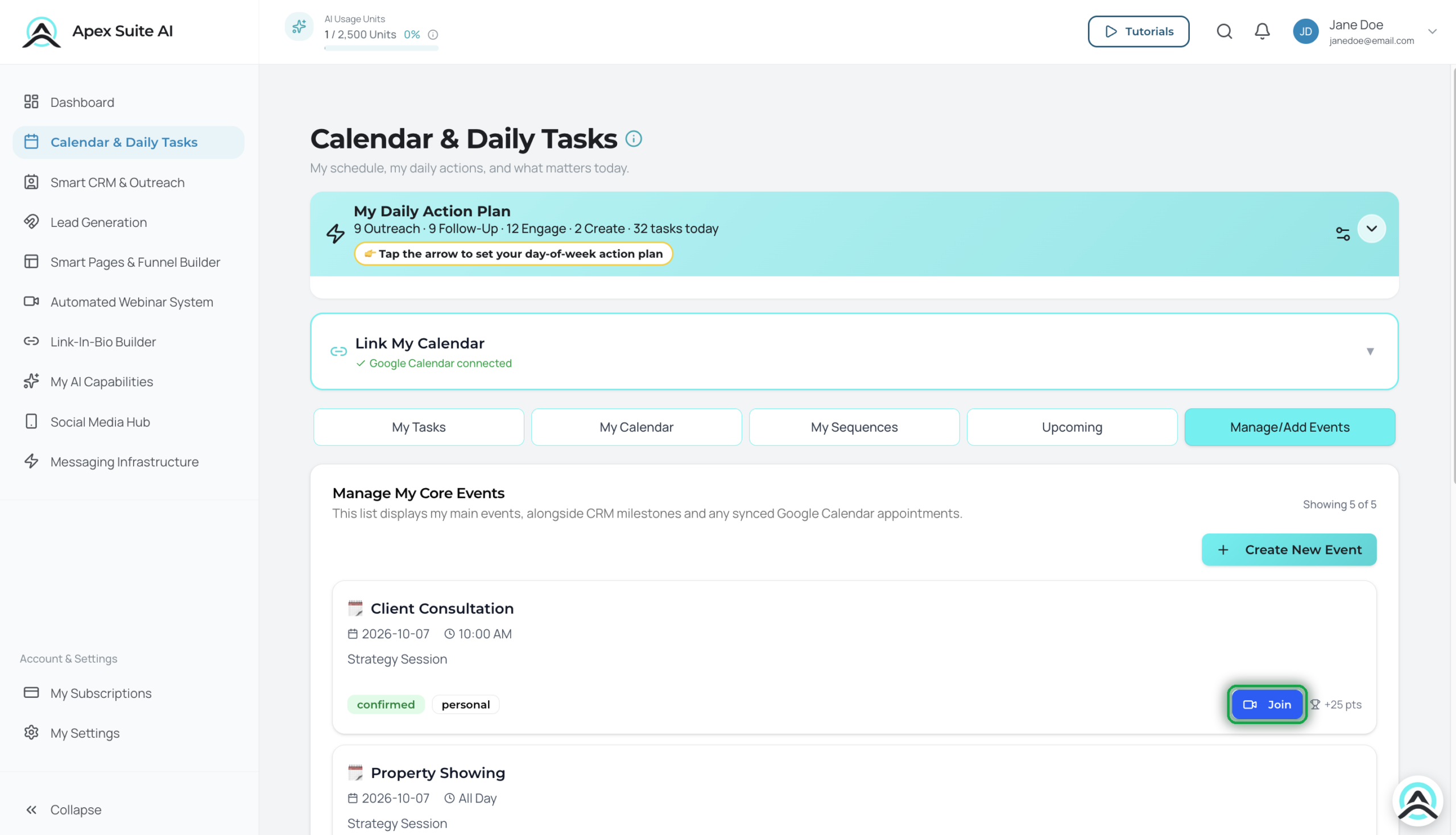The width and height of the screenshot is (1456, 835).
Task: Click the AI Usage Units info icon
Action: [x=433, y=34]
